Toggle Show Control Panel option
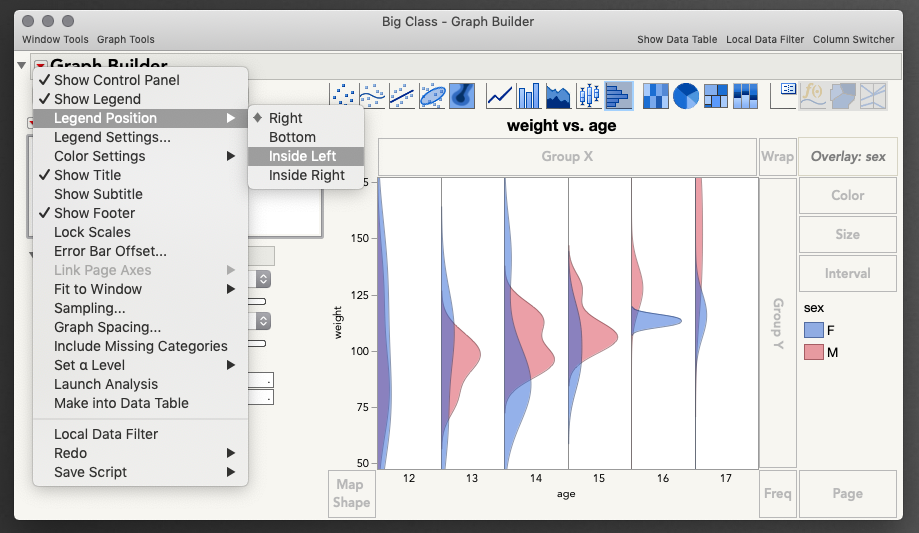Image resolution: width=919 pixels, height=533 pixels. (x=141, y=80)
